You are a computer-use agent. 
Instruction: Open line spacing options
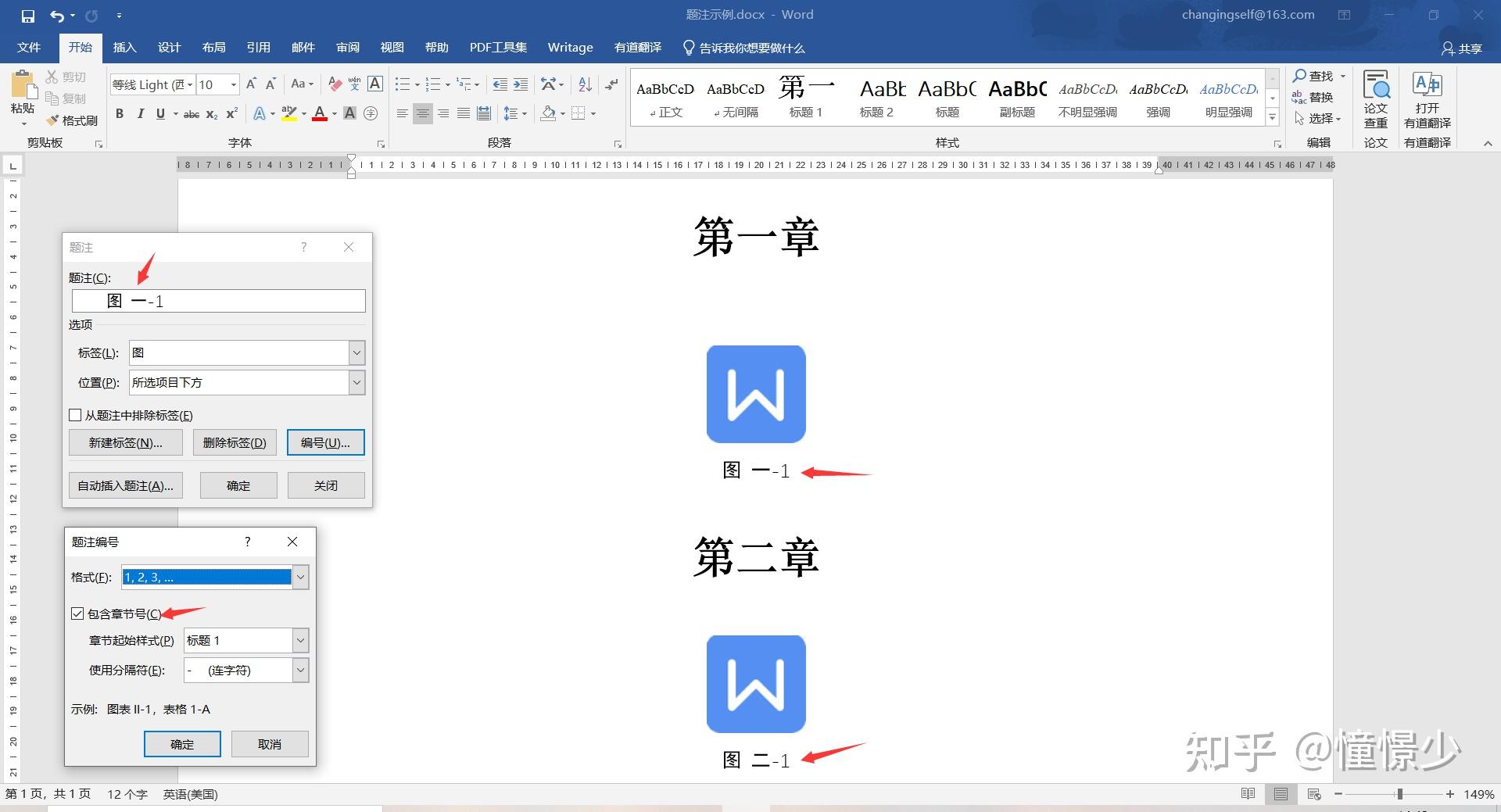coord(510,114)
